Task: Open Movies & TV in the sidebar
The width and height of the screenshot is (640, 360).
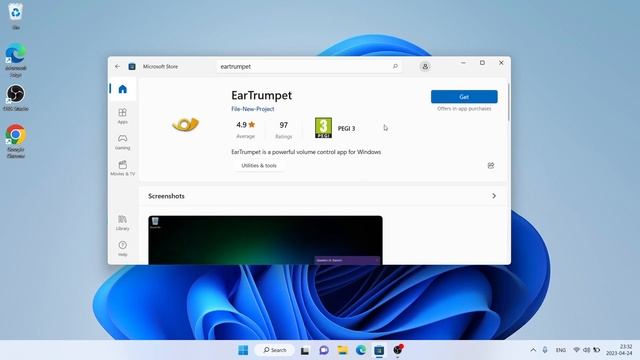Action: (x=122, y=168)
